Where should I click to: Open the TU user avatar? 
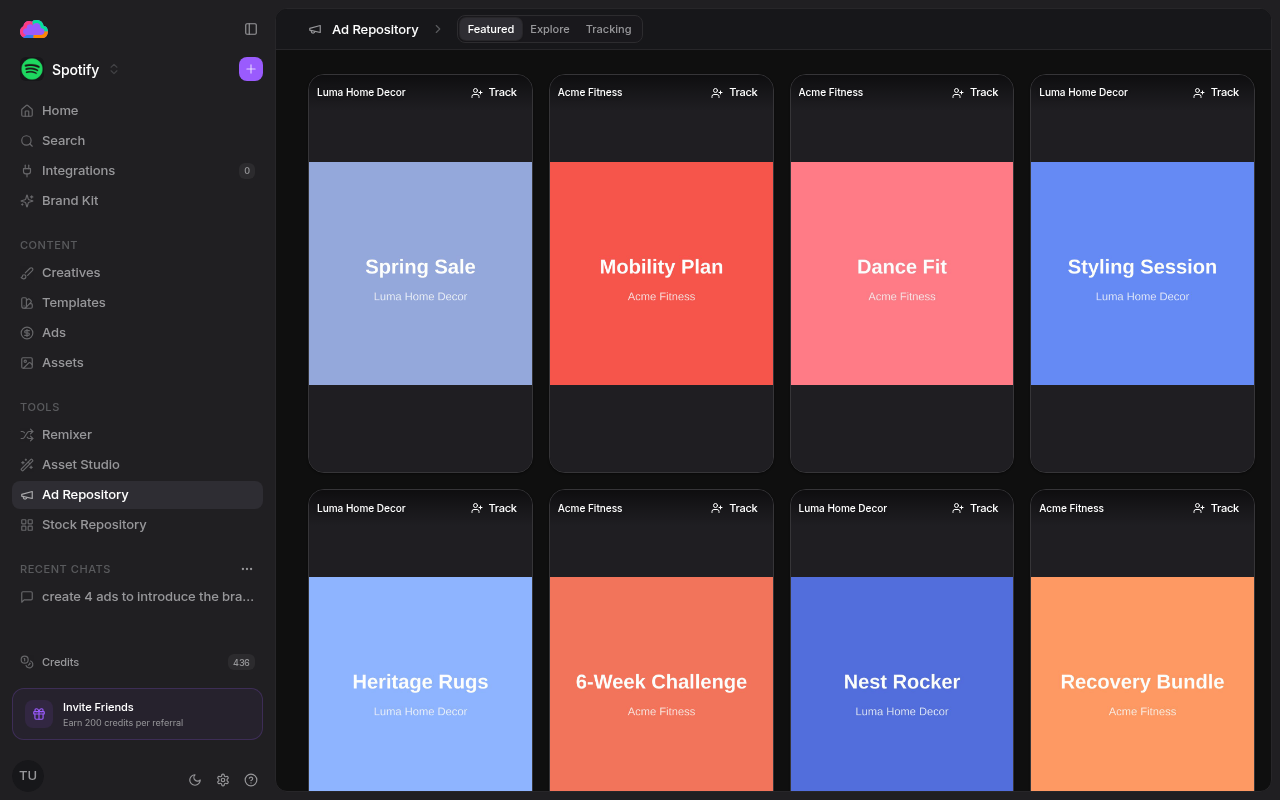[x=28, y=776]
